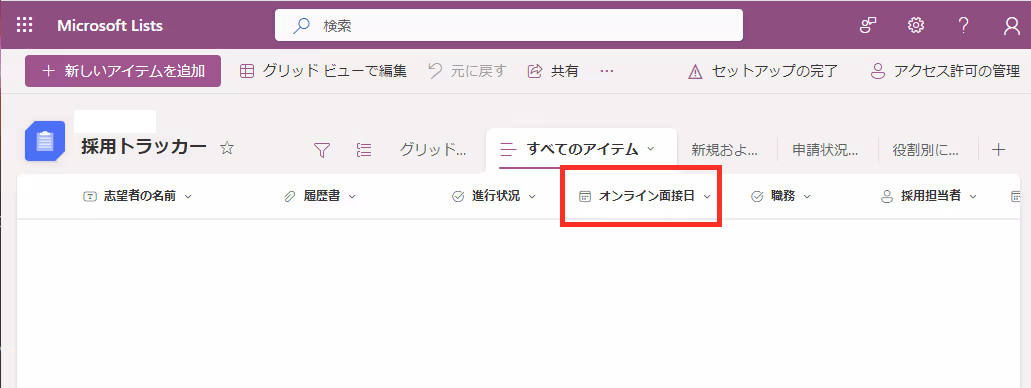Expand the 志望者の名前 column chevron

(x=189, y=197)
